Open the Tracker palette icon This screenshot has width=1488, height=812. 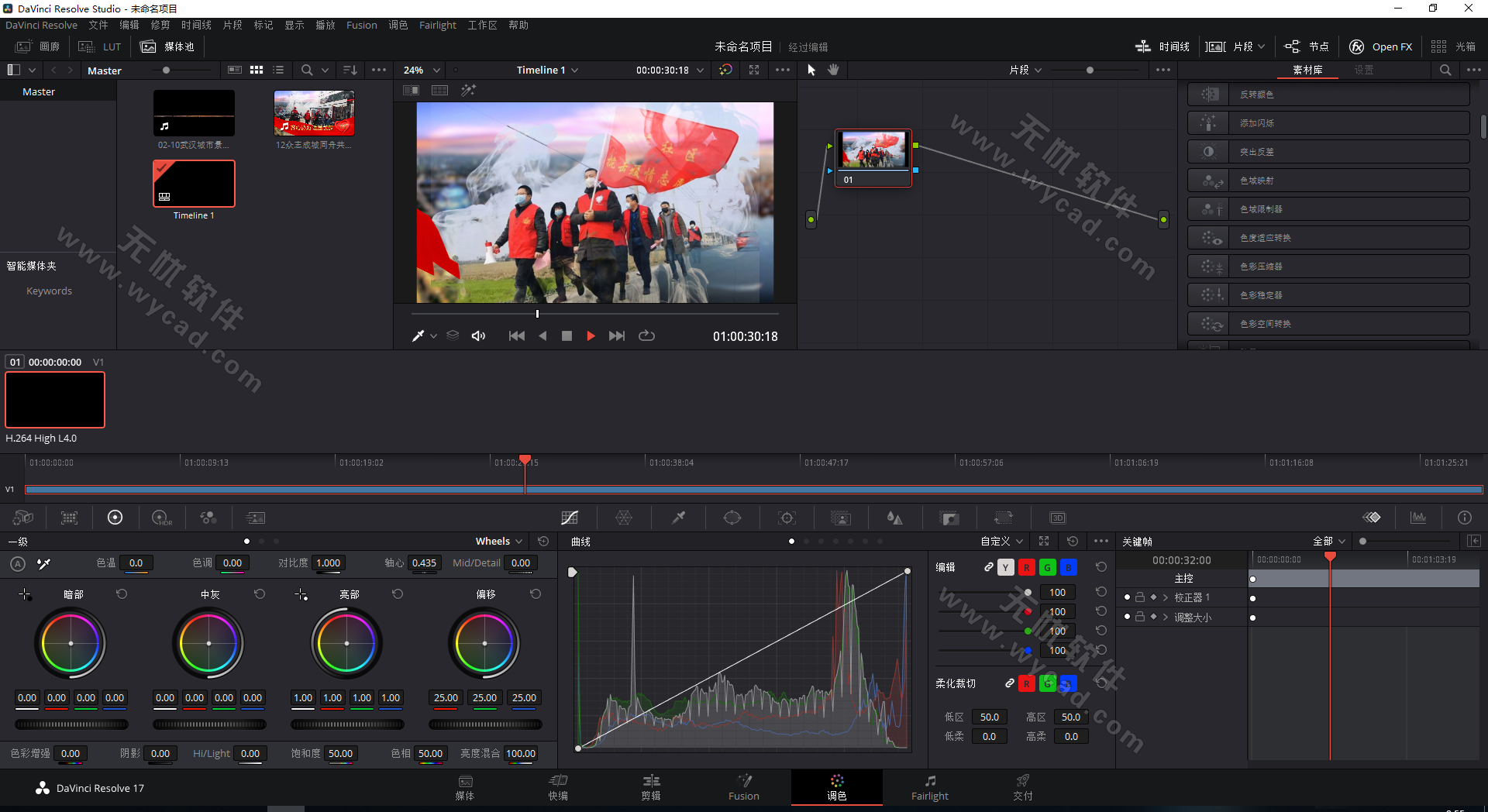pos(787,517)
